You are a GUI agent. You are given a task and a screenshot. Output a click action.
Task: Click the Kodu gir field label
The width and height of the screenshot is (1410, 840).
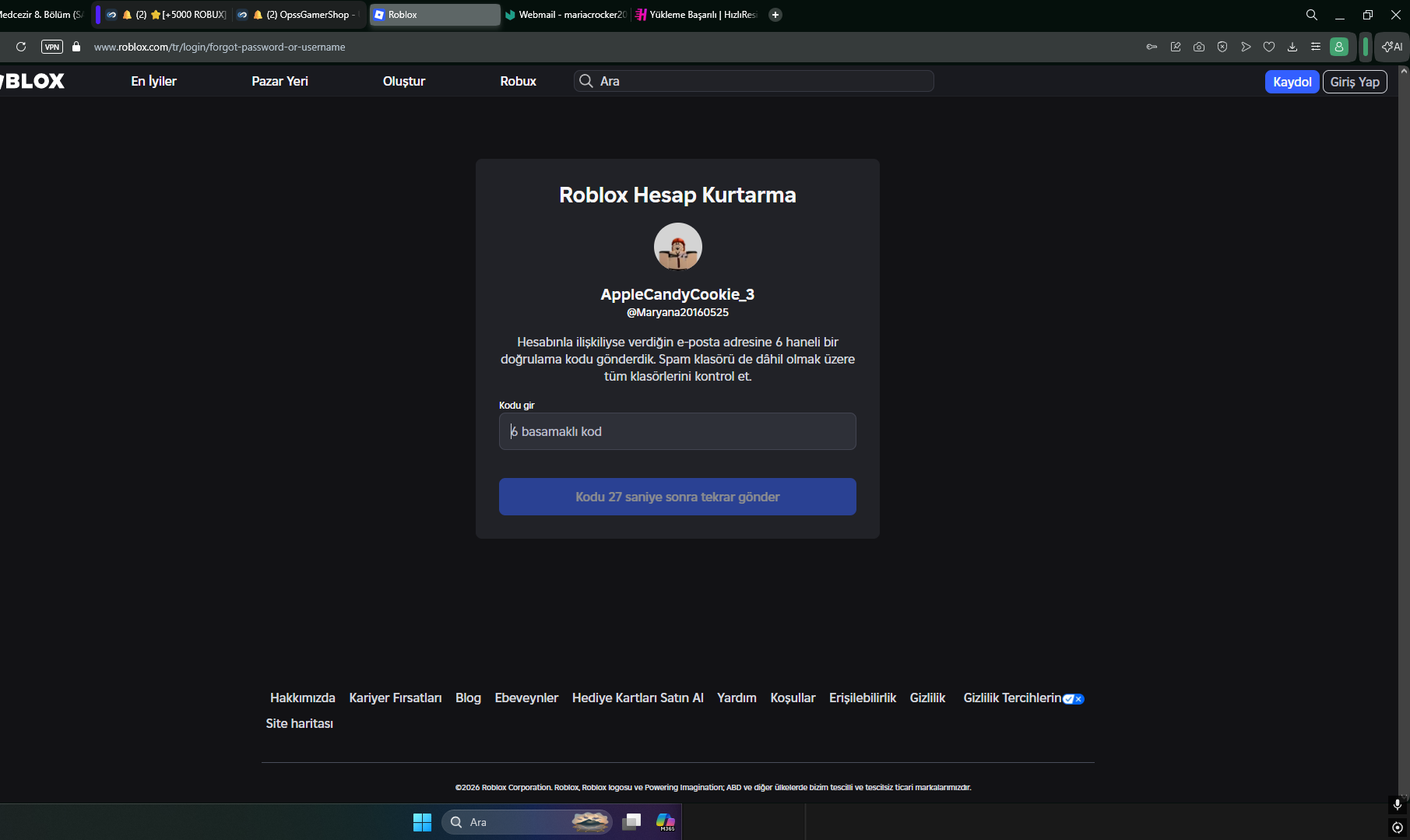click(x=517, y=406)
